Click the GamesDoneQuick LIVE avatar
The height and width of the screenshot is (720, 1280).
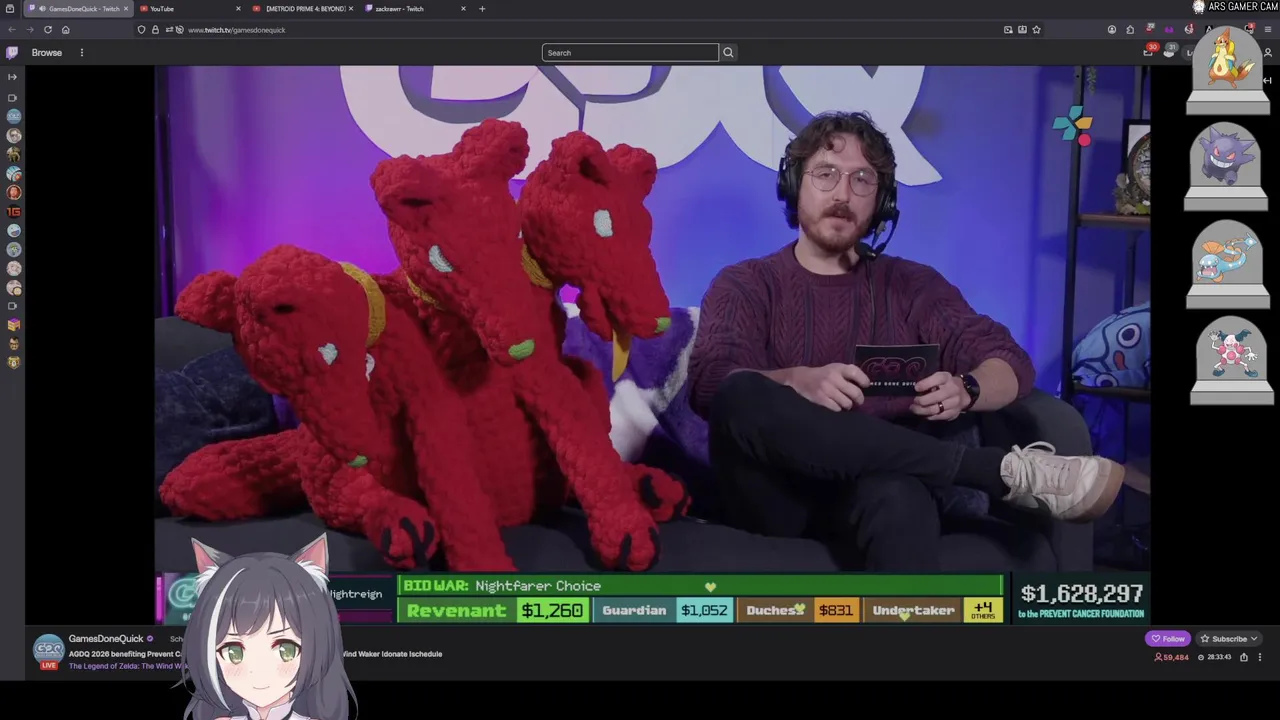[48, 652]
